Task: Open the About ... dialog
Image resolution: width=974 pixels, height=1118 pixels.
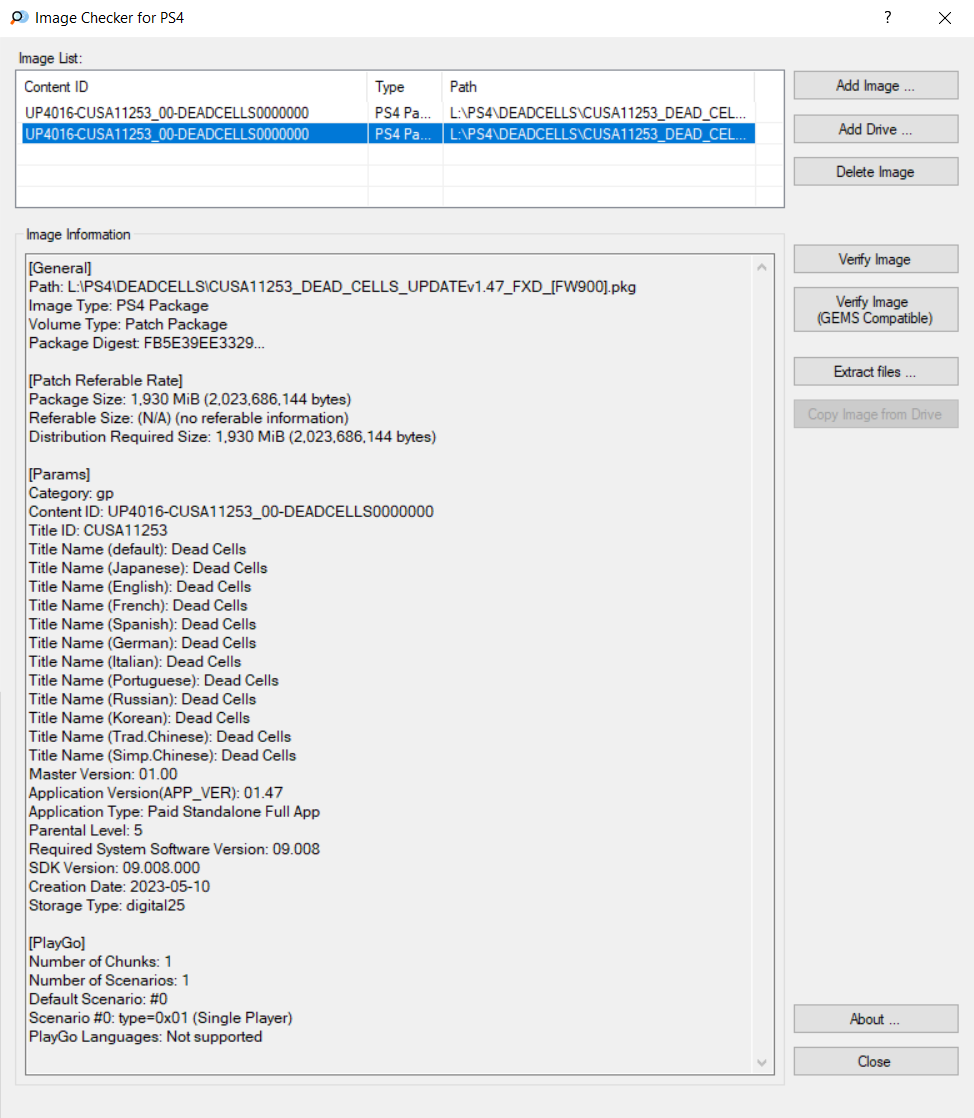Action: [x=876, y=1019]
